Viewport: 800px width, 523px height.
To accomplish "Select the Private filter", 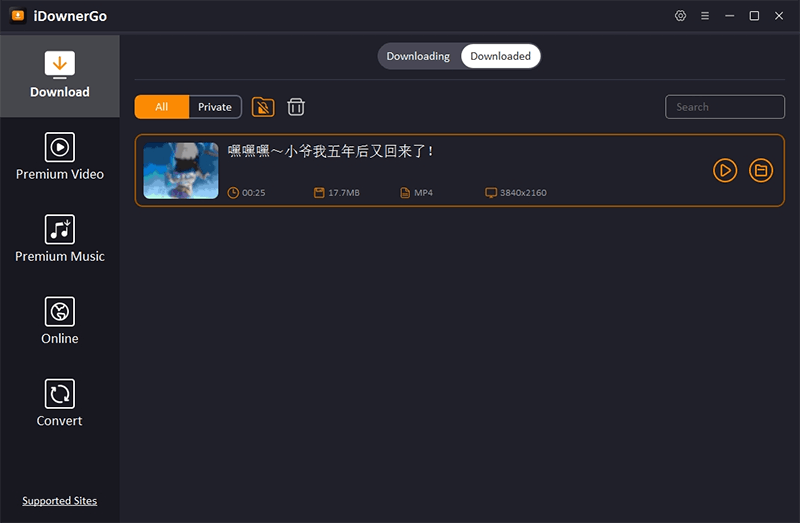I will [215, 107].
